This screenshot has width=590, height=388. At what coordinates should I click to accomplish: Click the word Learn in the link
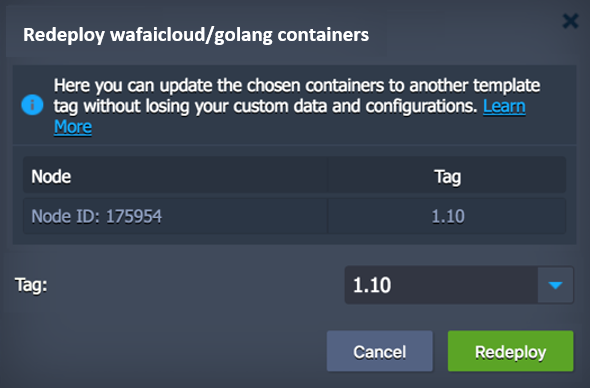click(x=504, y=106)
